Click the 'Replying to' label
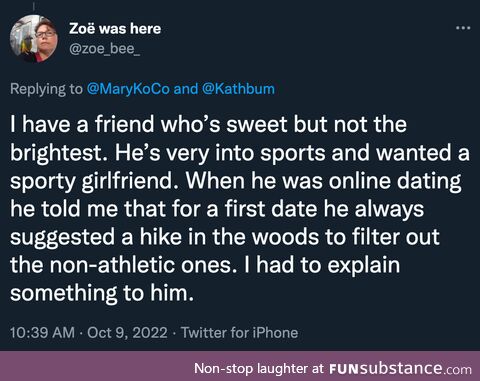This screenshot has width=480, height=381. point(46,89)
